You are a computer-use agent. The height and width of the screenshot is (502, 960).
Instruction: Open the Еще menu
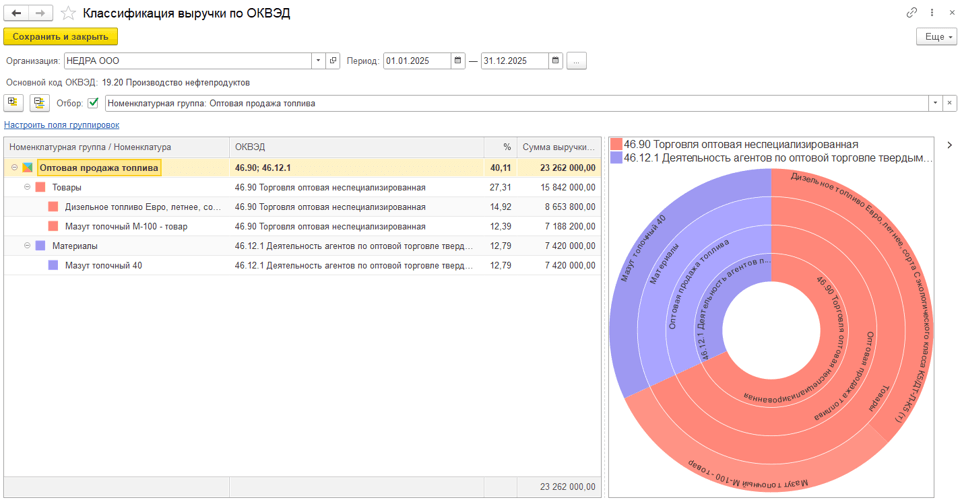(x=936, y=37)
